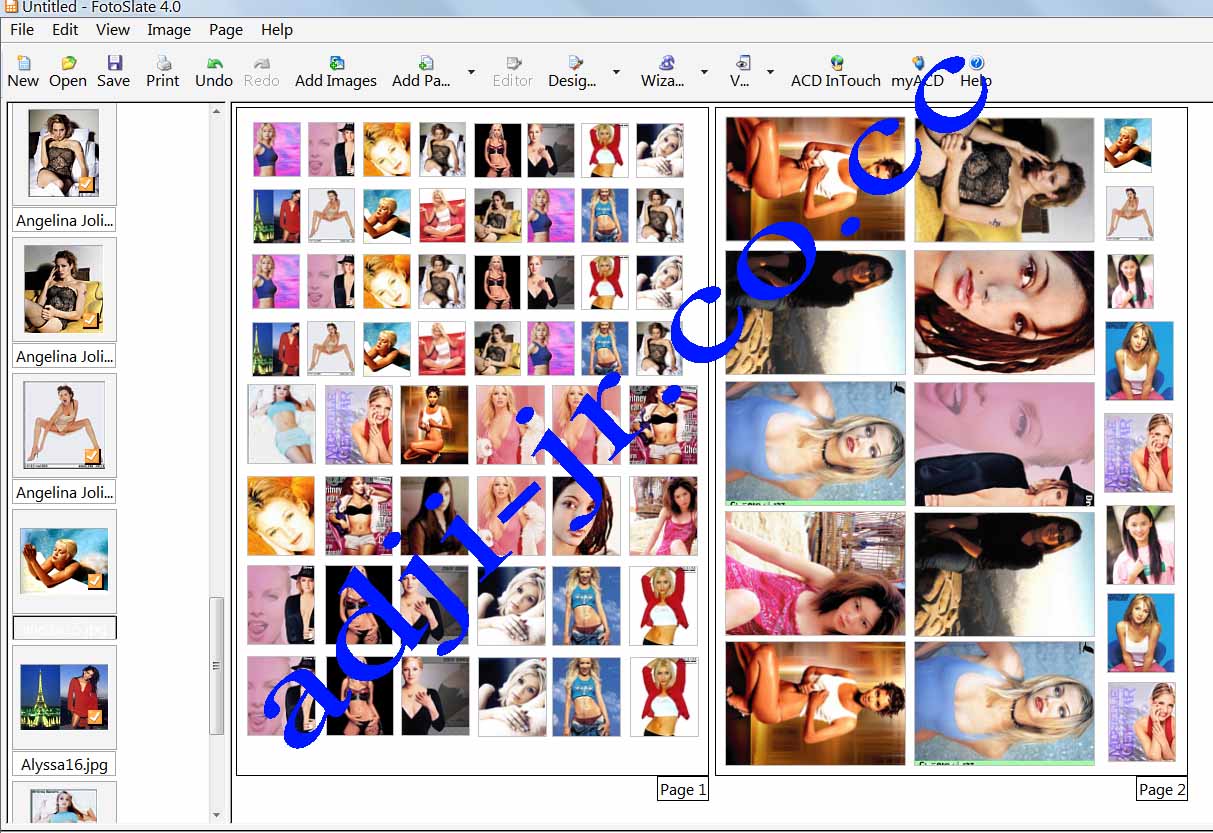This screenshot has width=1213, height=833.
Task: Click the up arrow of sidebar scrollbar
Action: click(x=217, y=111)
